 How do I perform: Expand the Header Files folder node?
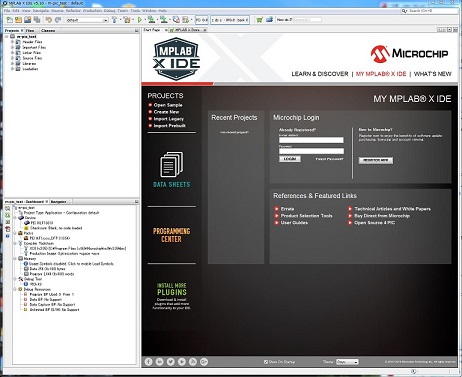pos(12,42)
